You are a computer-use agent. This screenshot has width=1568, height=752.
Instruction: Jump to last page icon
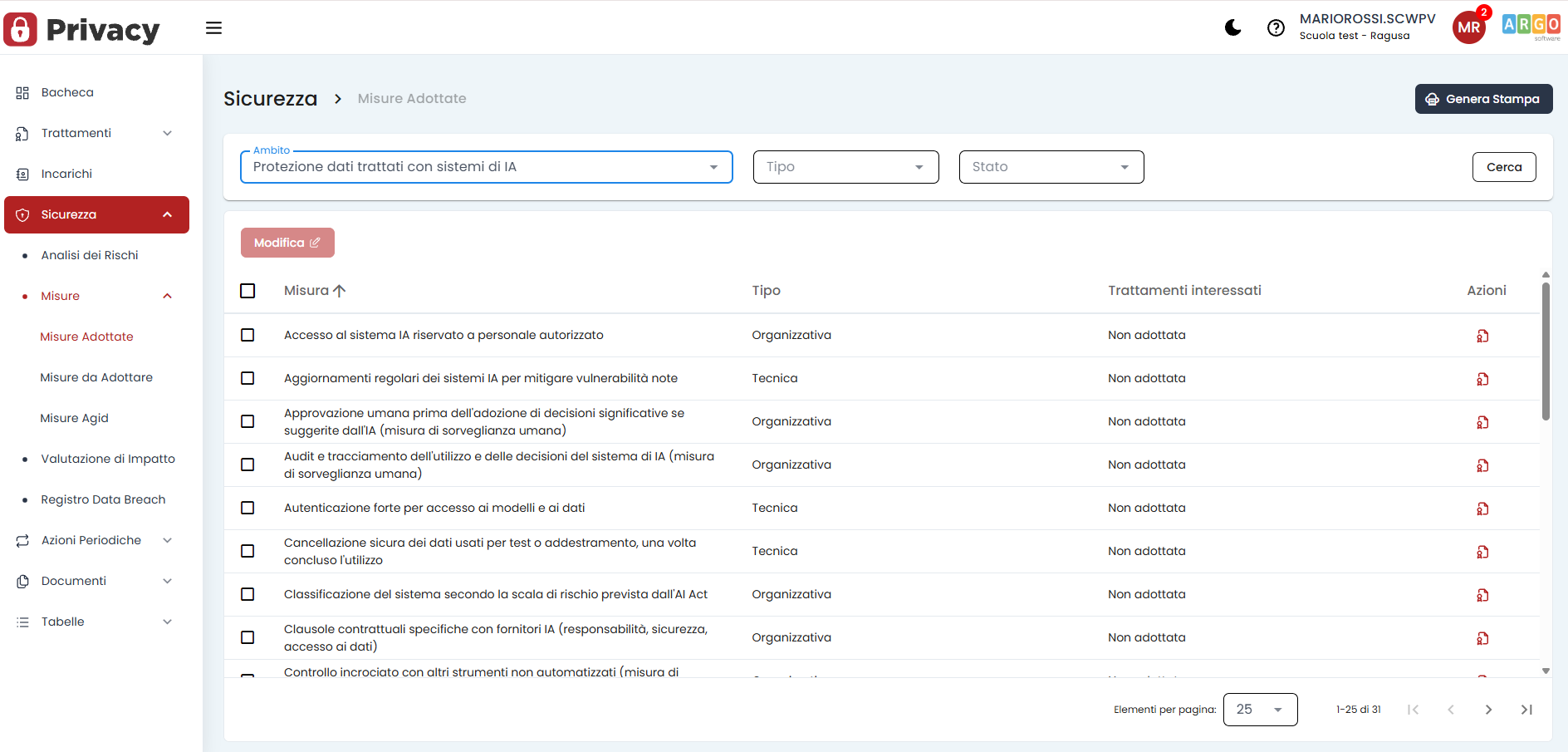pyautogui.click(x=1526, y=710)
